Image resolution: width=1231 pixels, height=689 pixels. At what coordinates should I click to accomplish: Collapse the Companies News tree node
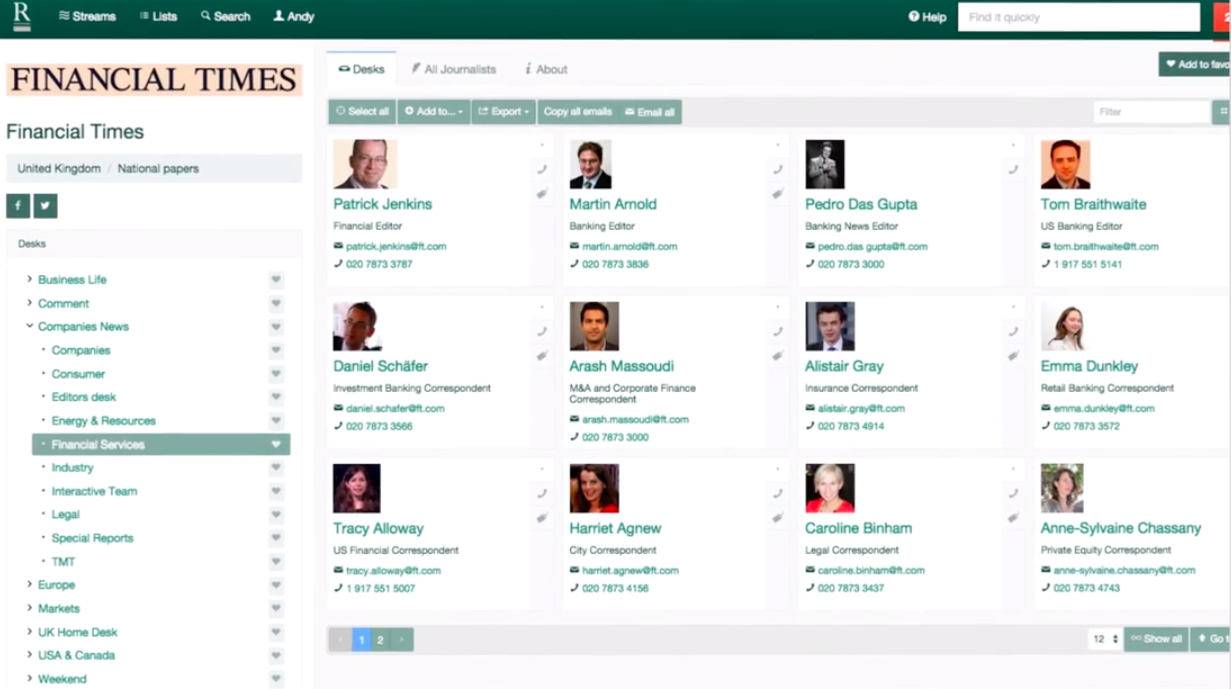(x=29, y=326)
